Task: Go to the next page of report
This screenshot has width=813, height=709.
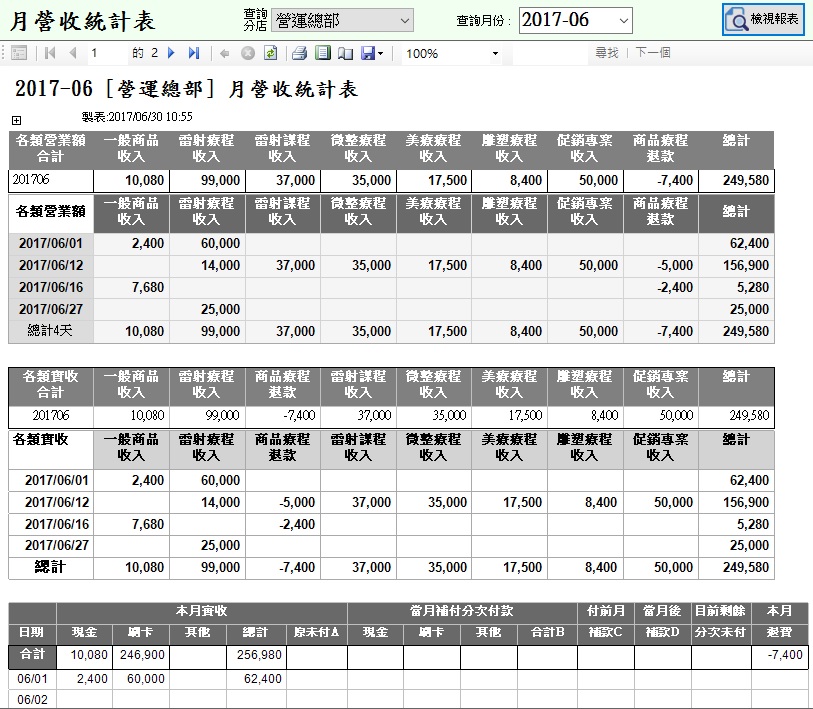Action: click(171, 53)
